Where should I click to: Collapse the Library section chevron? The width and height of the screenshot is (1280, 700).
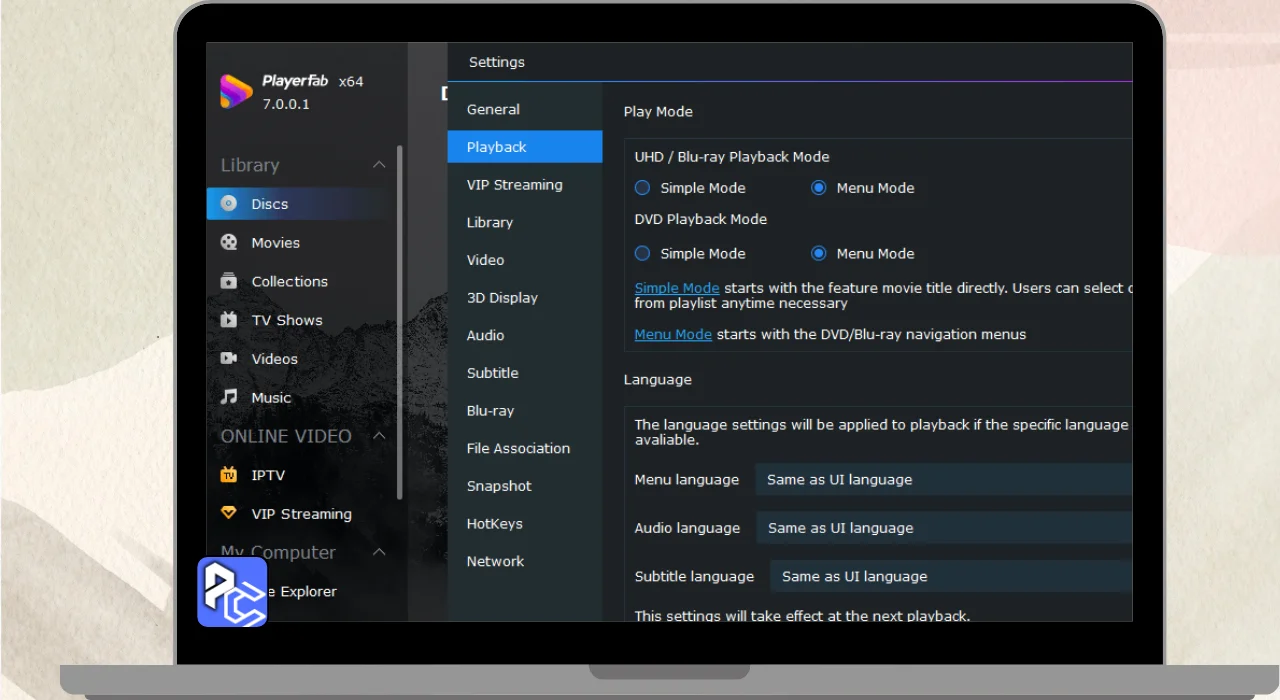[379, 165]
